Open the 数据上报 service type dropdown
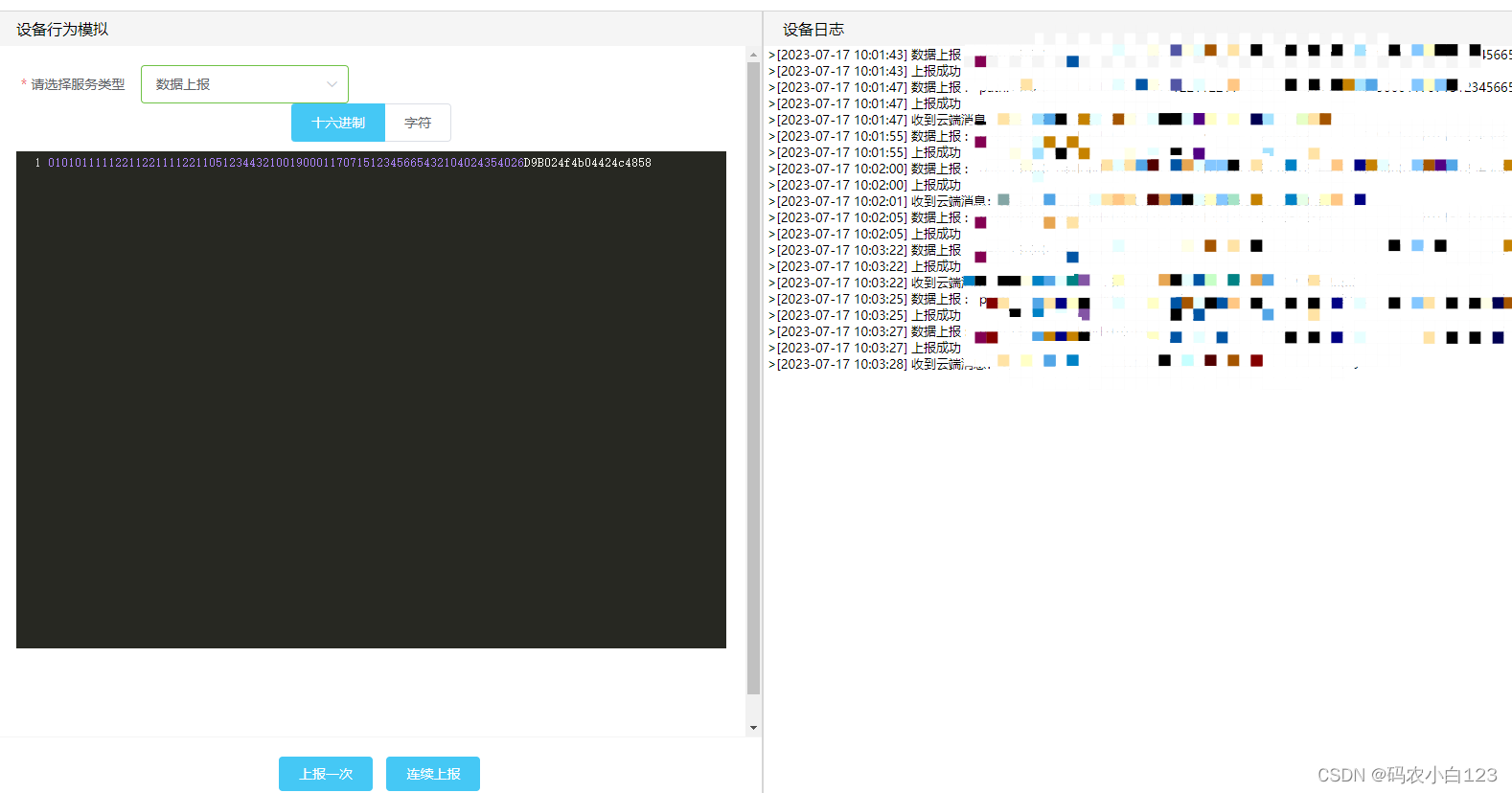The image size is (1512, 793). 244,84
